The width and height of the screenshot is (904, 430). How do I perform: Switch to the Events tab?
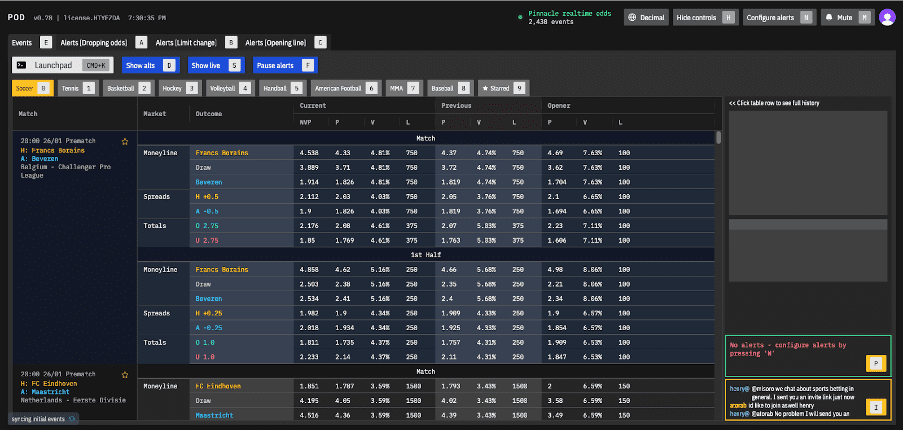(31, 42)
